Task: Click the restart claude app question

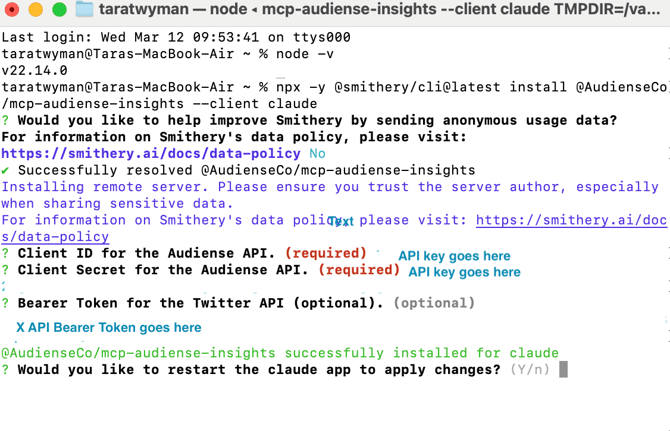Action: coord(259,370)
